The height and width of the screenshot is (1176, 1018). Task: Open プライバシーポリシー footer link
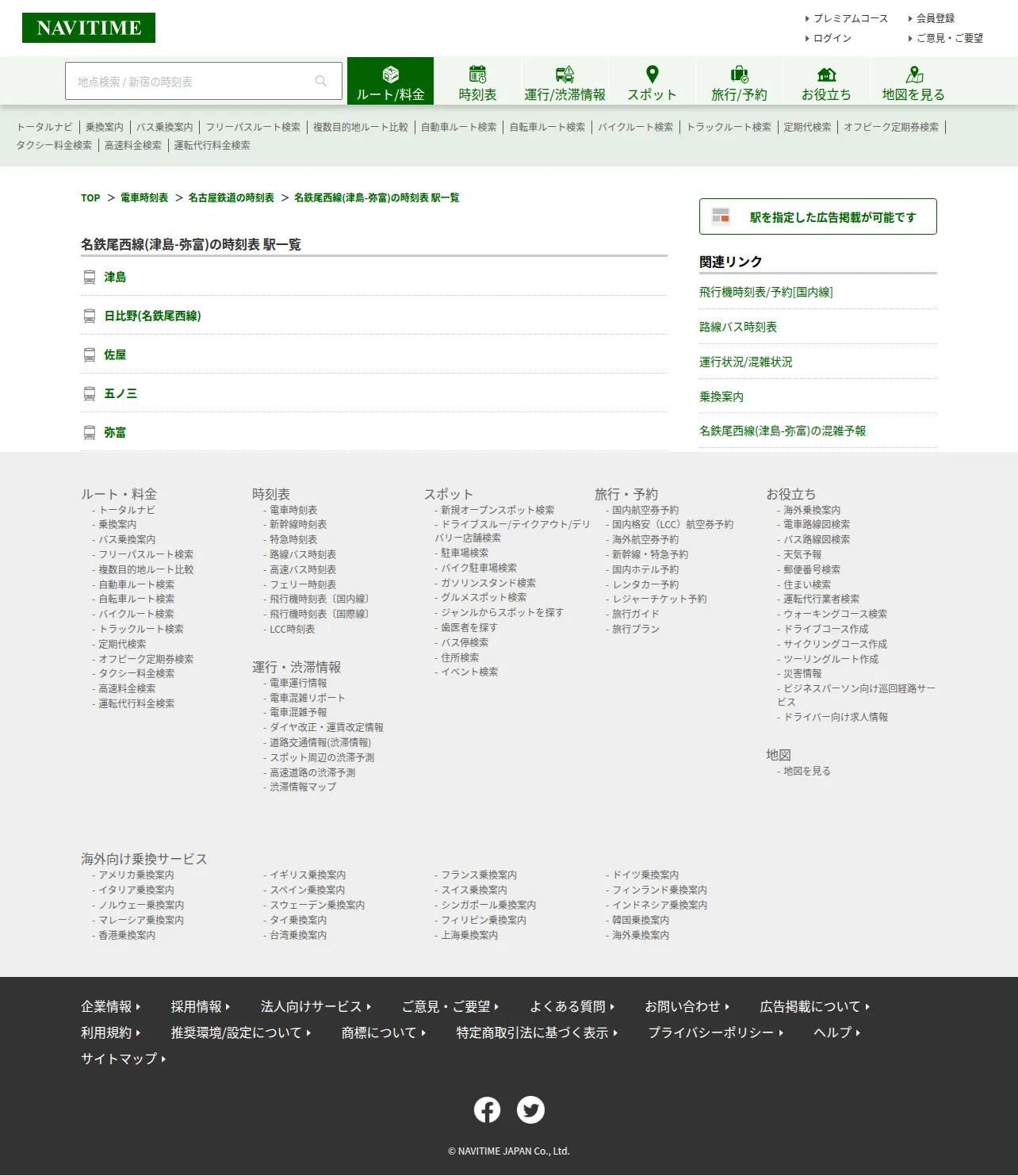(716, 1032)
